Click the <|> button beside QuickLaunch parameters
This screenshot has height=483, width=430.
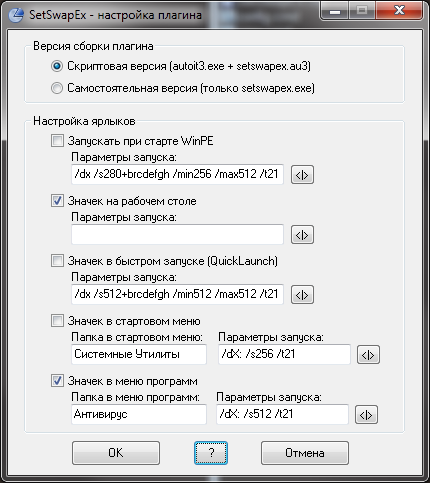(x=302, y=295)
